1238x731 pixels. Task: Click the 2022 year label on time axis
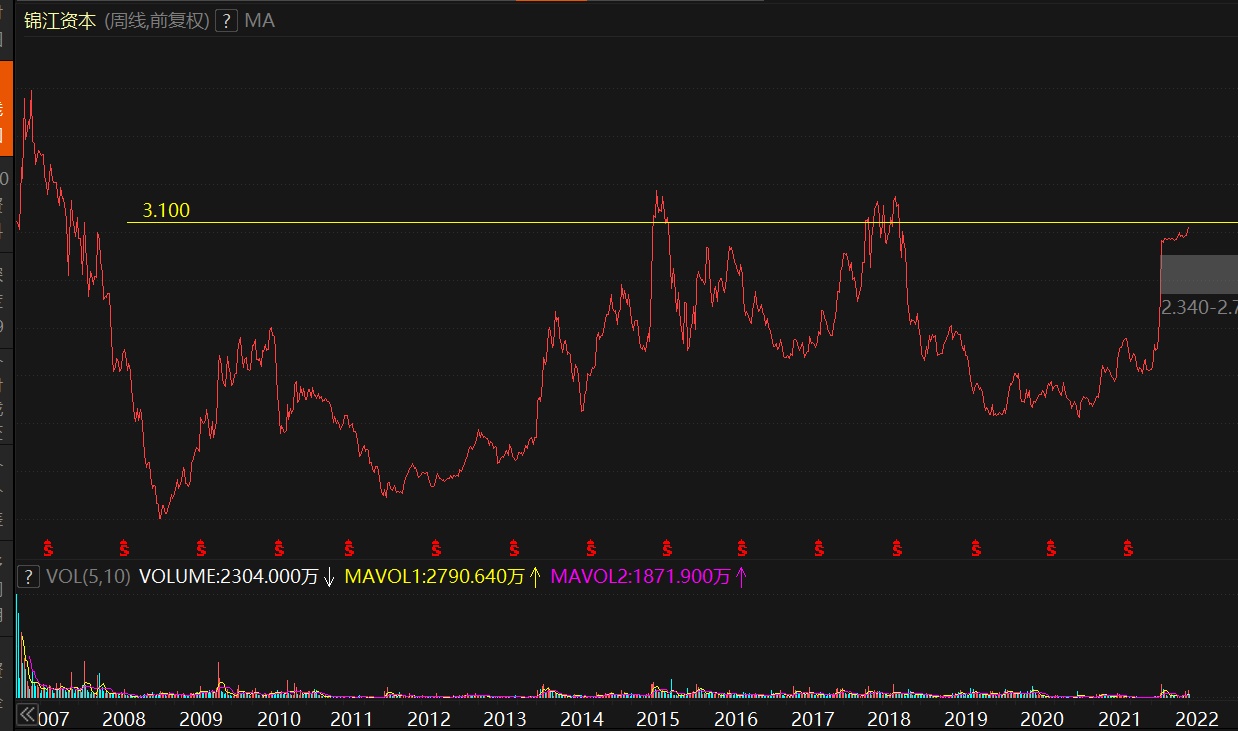(1196, 718)
